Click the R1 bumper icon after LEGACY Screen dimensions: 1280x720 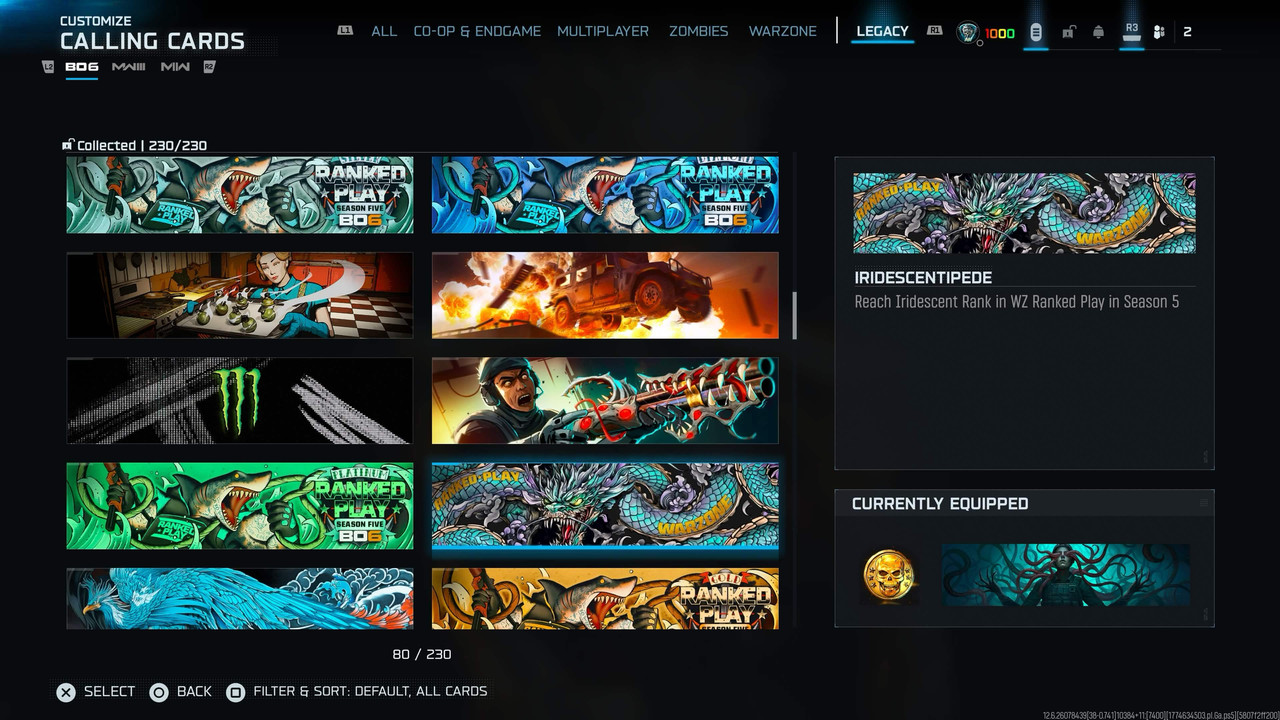pyautogui.click(x=935, y=31)
